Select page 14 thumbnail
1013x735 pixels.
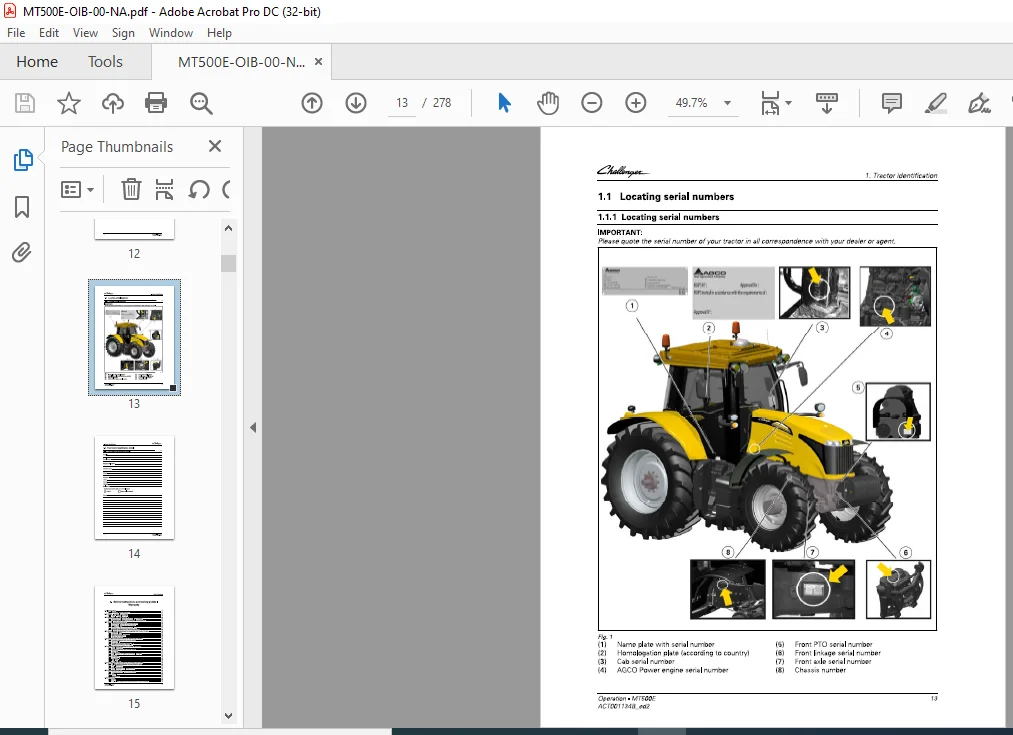pyautogui.click(x=134, y=488)
